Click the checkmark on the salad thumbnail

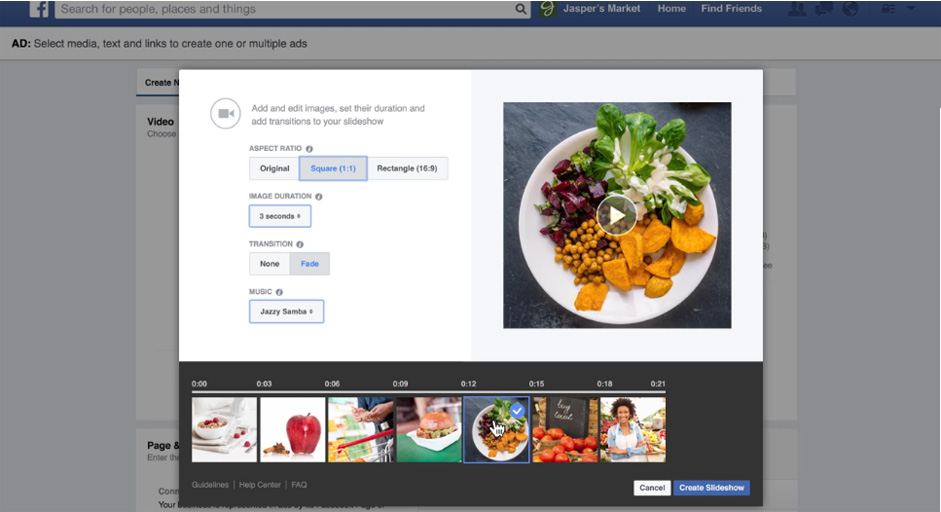point(517,411)
